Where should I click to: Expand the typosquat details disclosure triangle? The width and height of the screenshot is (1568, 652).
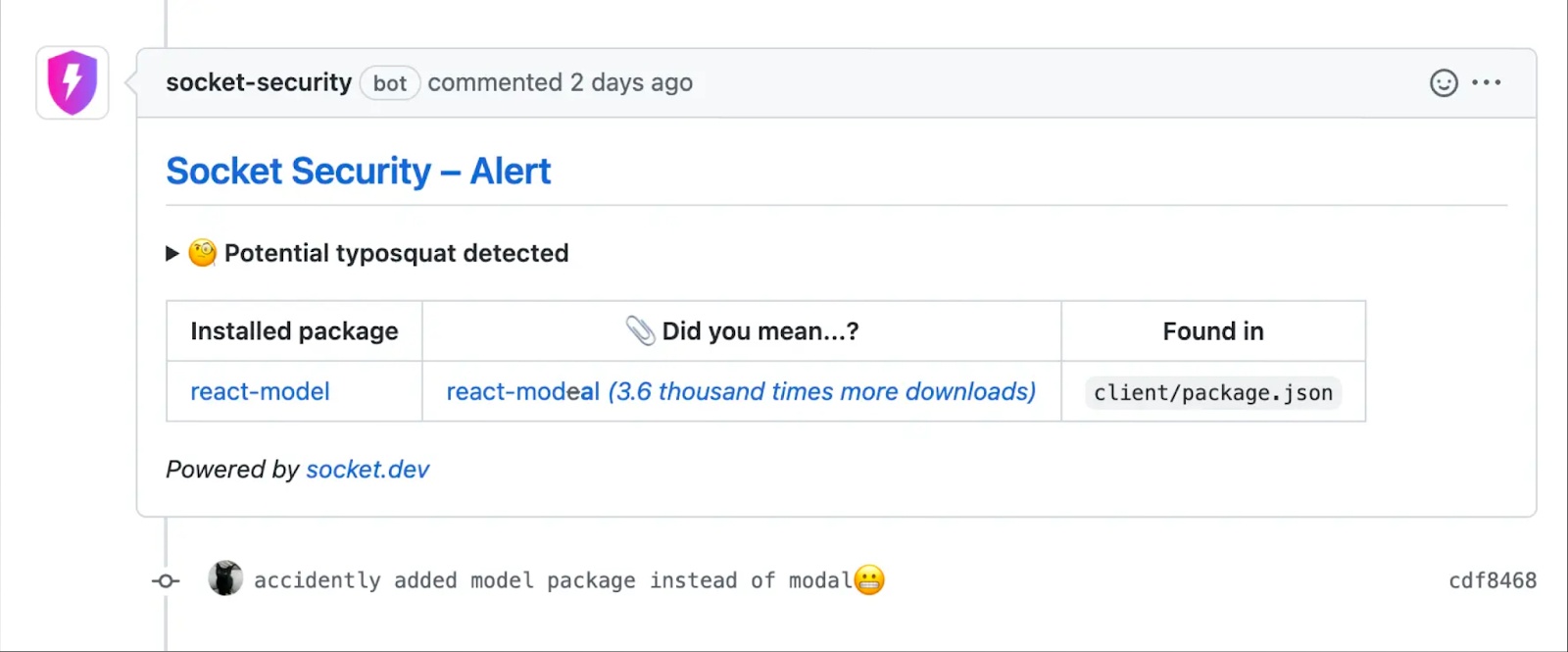click(172, 254)
